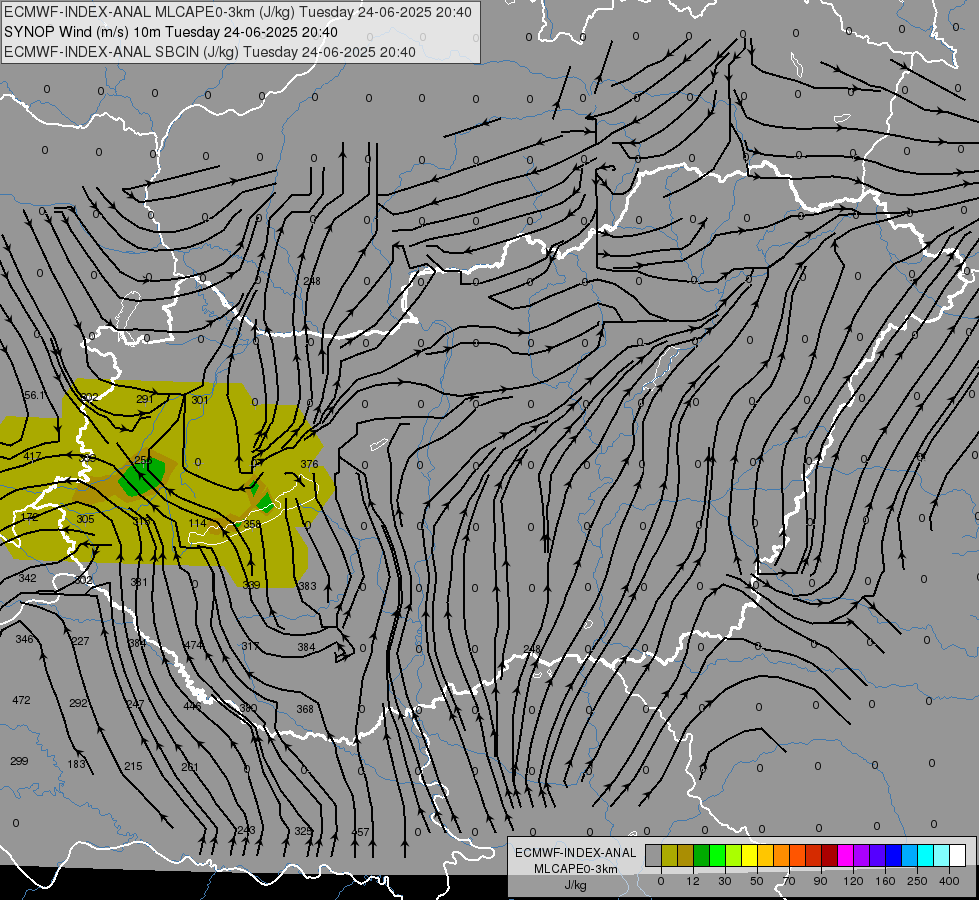979x900 pixels.
Task: Click the dark blue legend swatch after 160
Action: pyautogui.click(x=894, y=855)
